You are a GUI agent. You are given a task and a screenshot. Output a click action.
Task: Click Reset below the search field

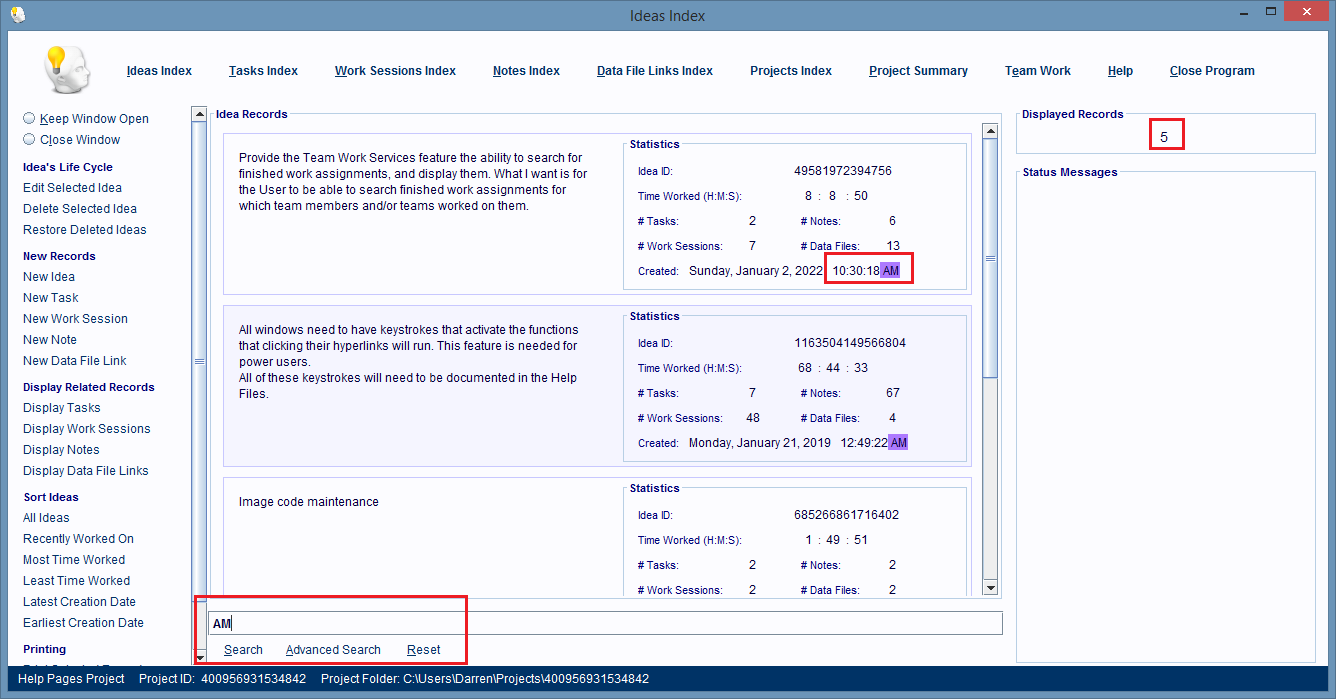point(423,650)
